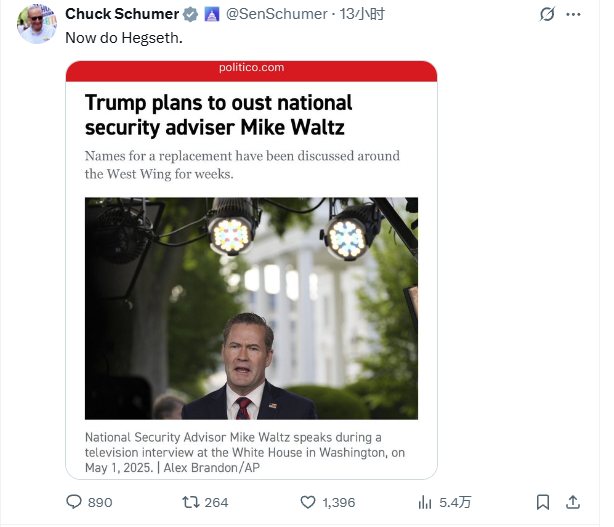Click the "Names for a replacement" subtitle
The height and width of the screenshot is (527, 614).
tap(242, 165)
